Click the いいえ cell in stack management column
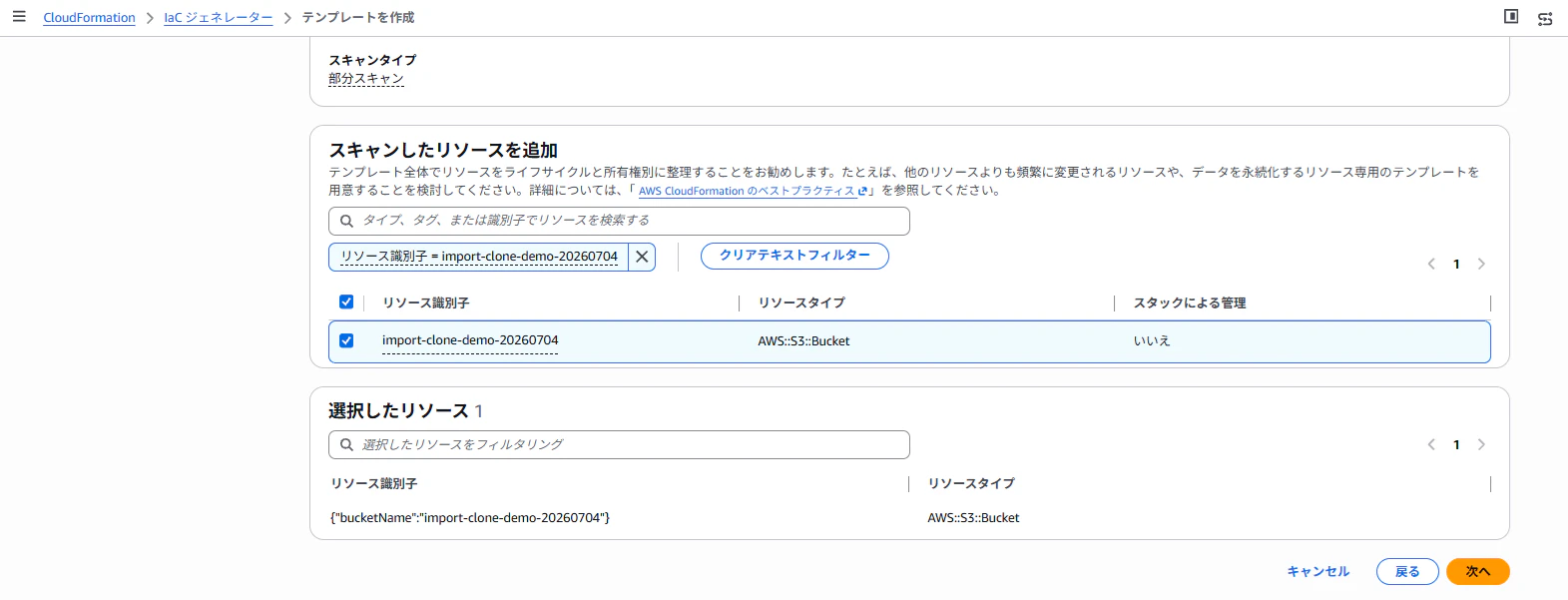The width and height of the screenshot is (1568, 600). tap(1152, 341)
